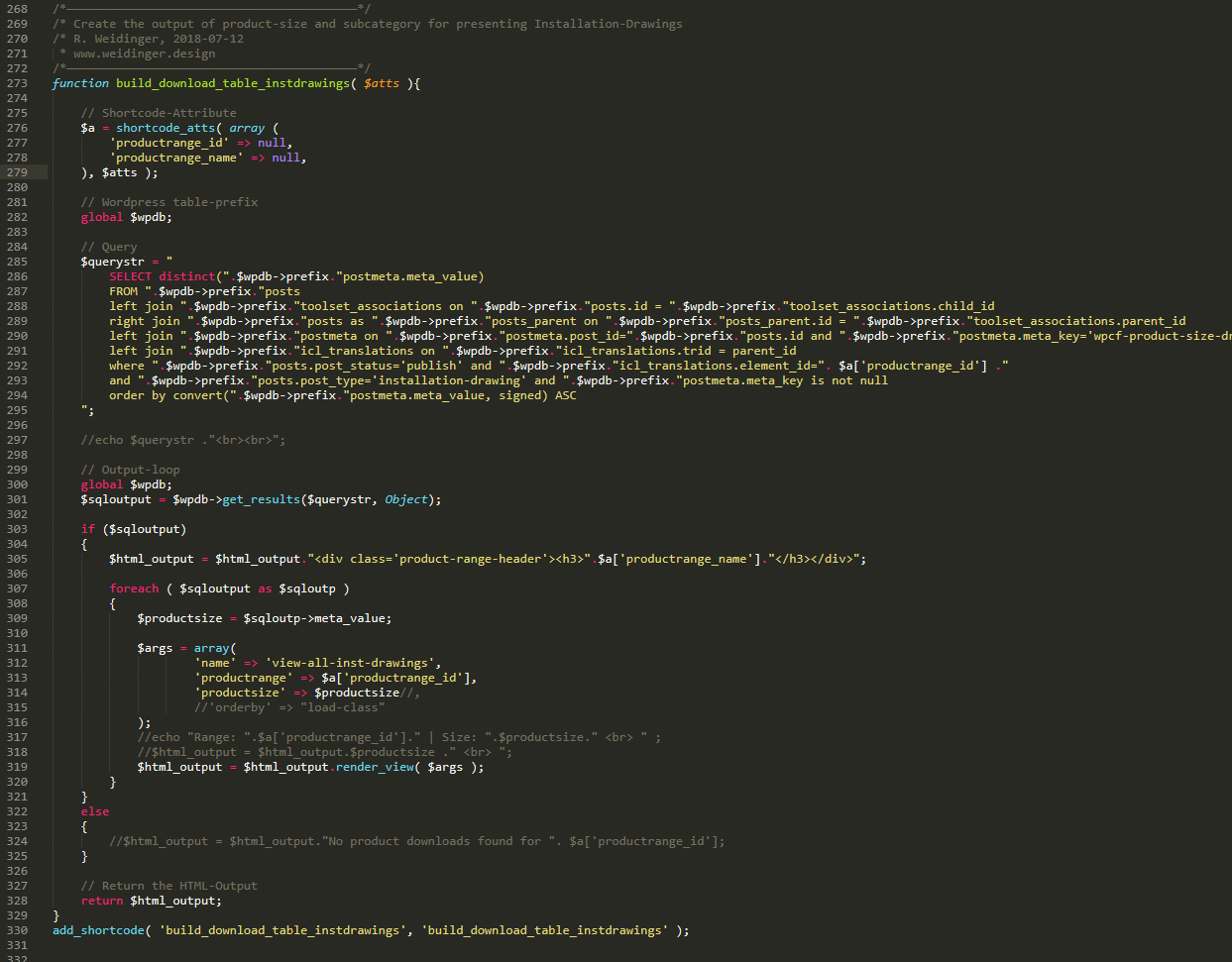
Task: Click line number 273 in the gutter
Action: pyautogui.click(x=17, y=83)
